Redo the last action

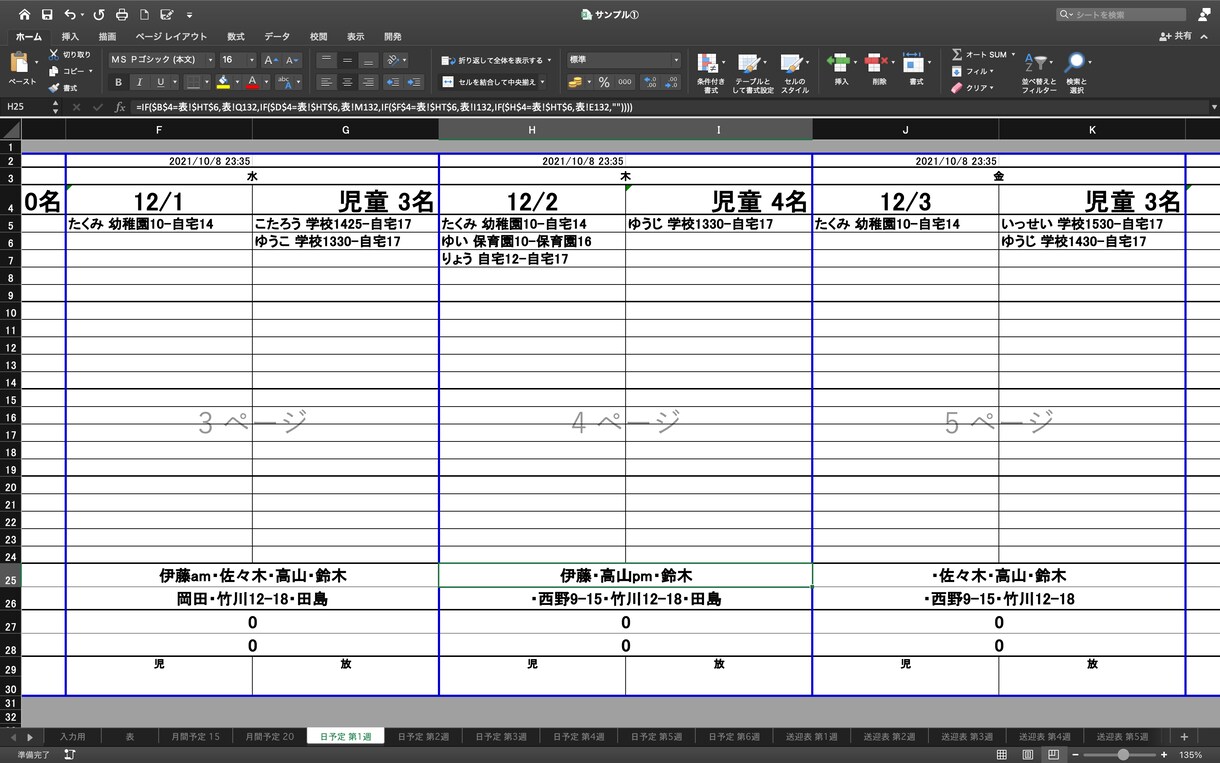98,15
